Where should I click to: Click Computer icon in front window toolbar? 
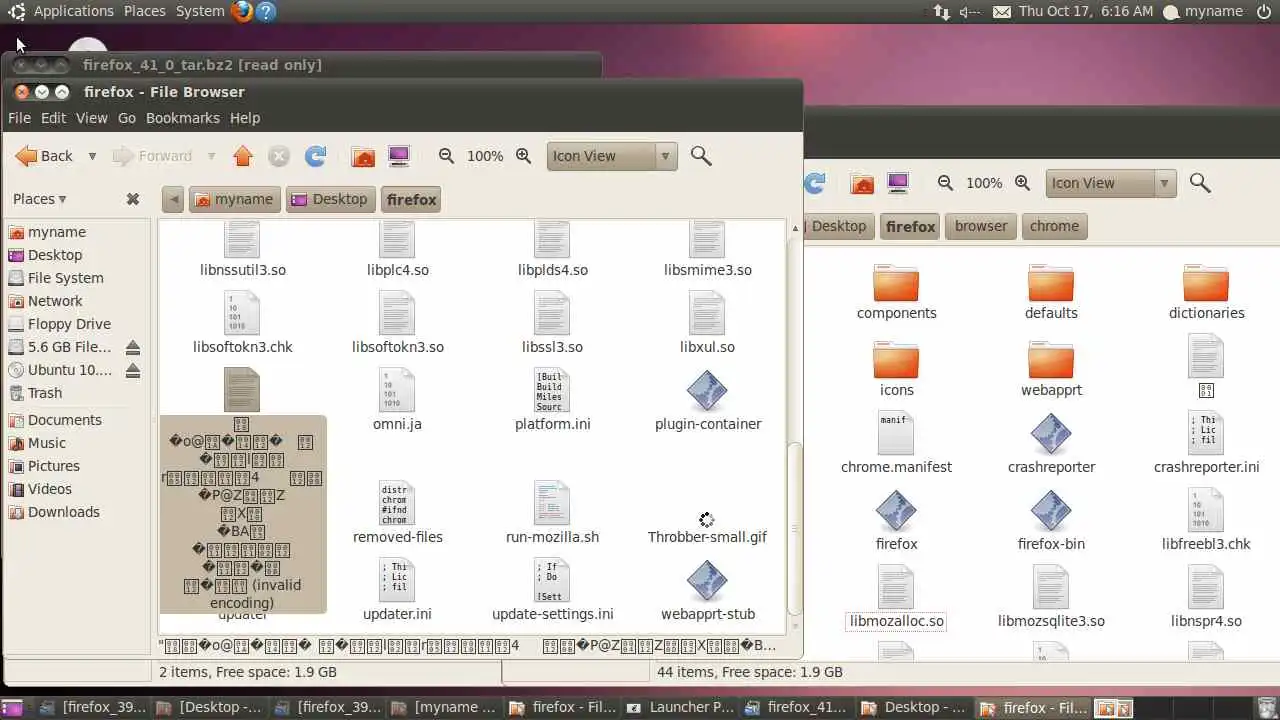click(x=399, y=156)
